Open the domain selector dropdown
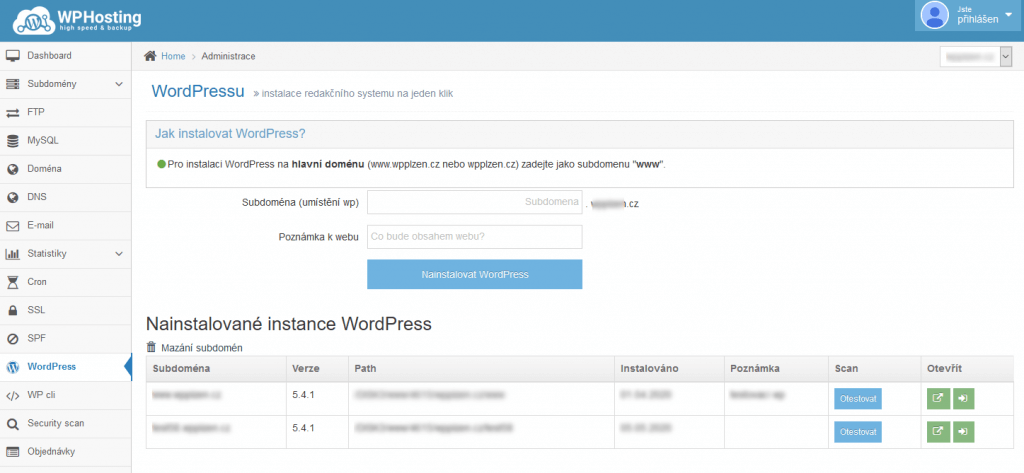This screenshot has width=1024, height=473. click(976, 57)
